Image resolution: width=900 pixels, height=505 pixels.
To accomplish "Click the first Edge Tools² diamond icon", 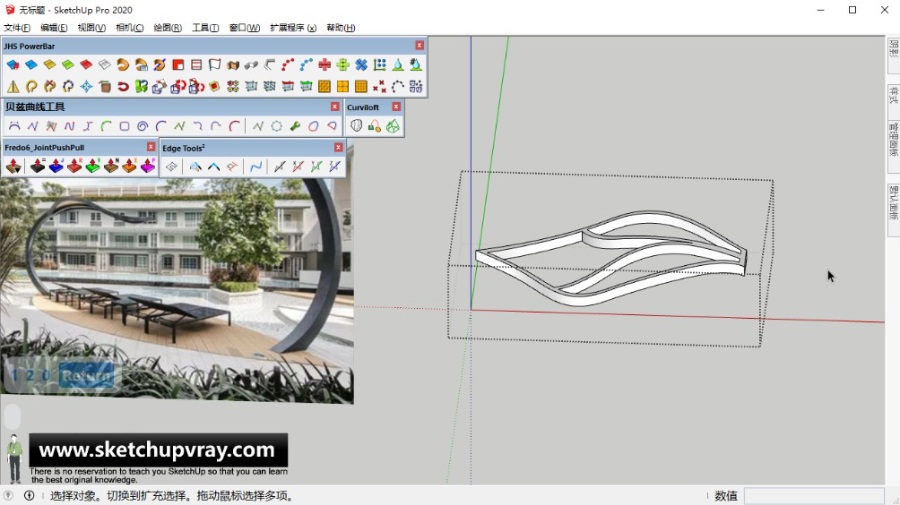I will [172, 167].
